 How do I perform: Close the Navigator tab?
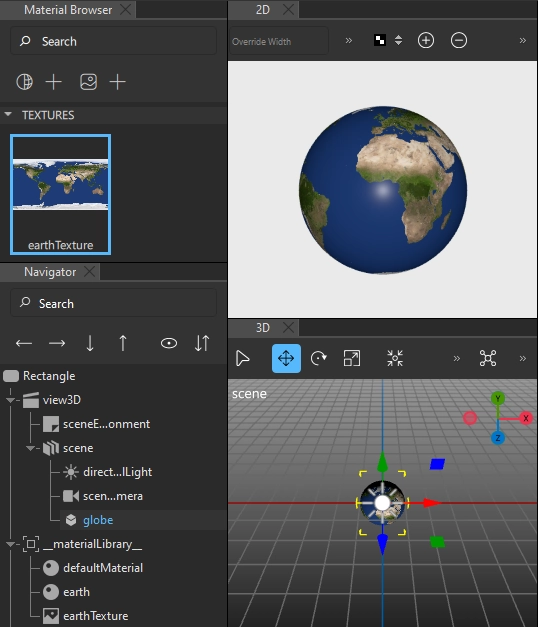click(90, 272)
